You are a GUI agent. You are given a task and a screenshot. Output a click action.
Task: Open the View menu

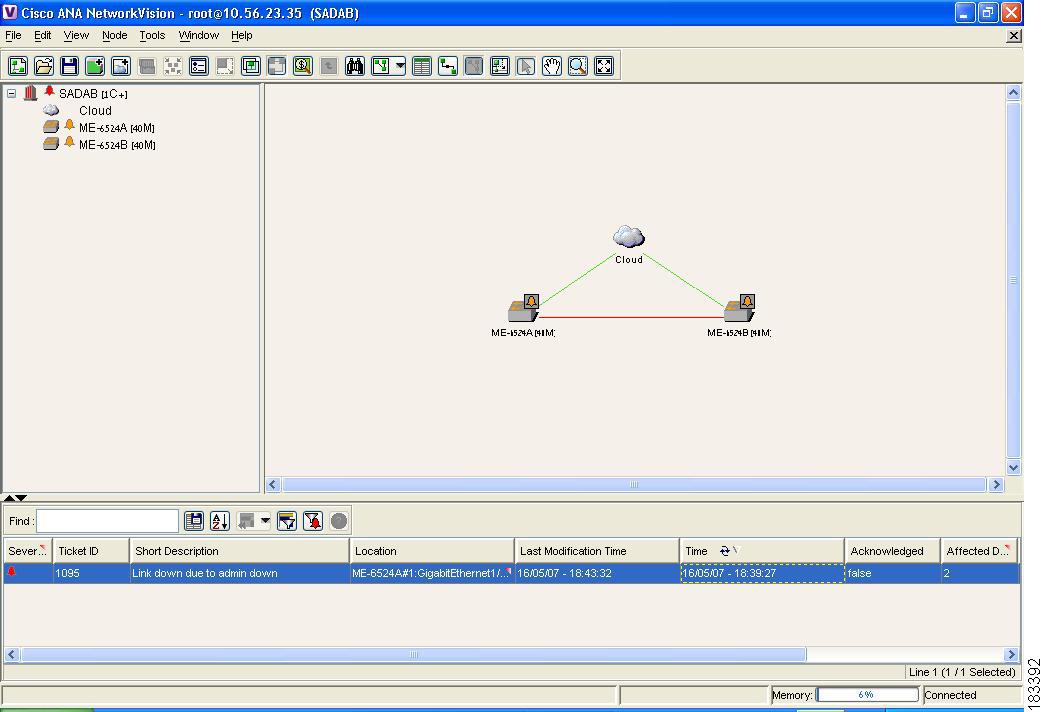tap(77, 35)
